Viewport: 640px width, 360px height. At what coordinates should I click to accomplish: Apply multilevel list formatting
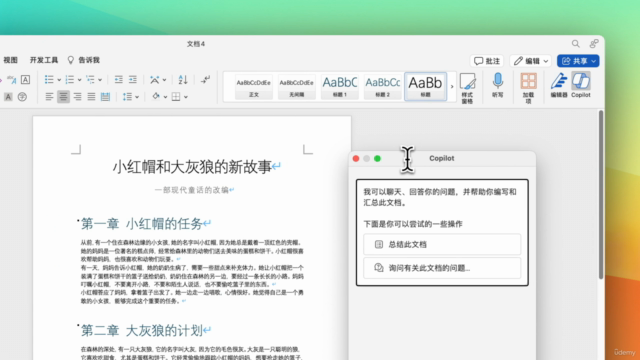(90, 80)
